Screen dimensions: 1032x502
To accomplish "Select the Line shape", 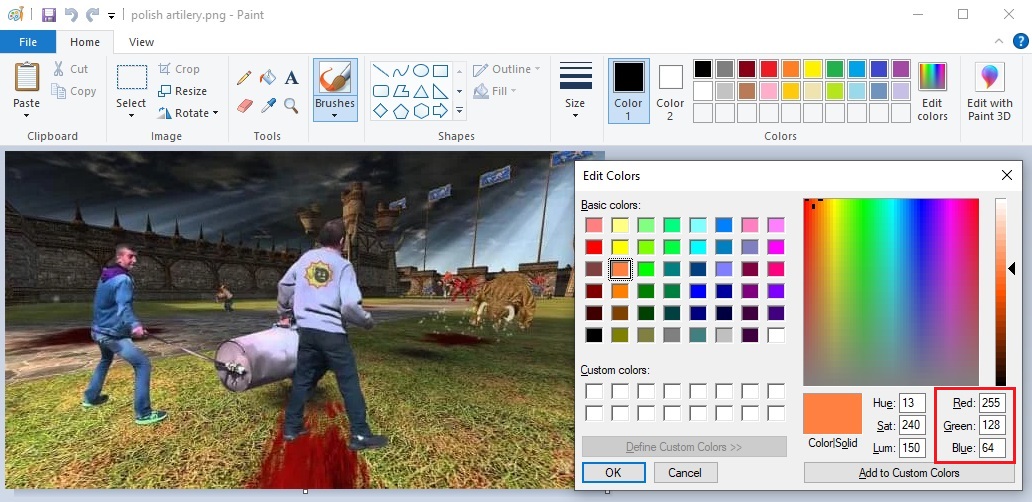I will [x=380, y=70].
